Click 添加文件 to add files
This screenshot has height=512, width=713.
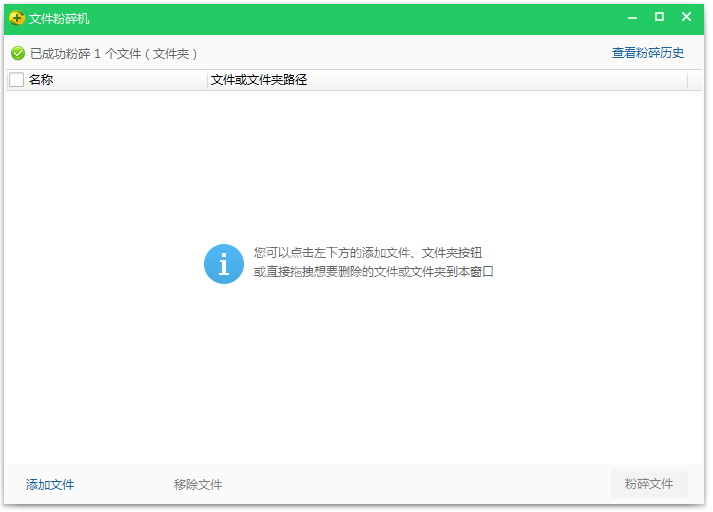pyautogui.click(x=50, y=484)
